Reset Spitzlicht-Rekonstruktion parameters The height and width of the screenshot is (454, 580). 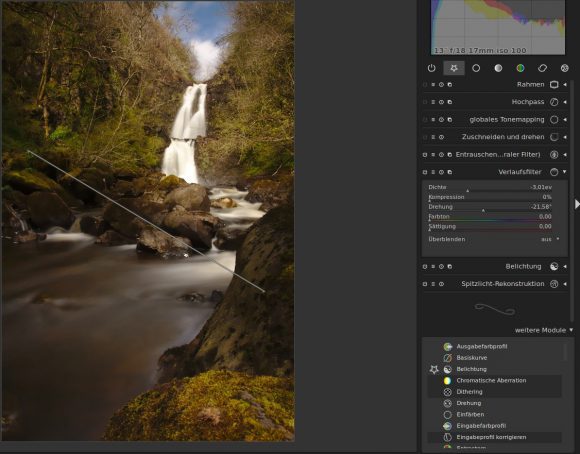[x=441, y=284]
